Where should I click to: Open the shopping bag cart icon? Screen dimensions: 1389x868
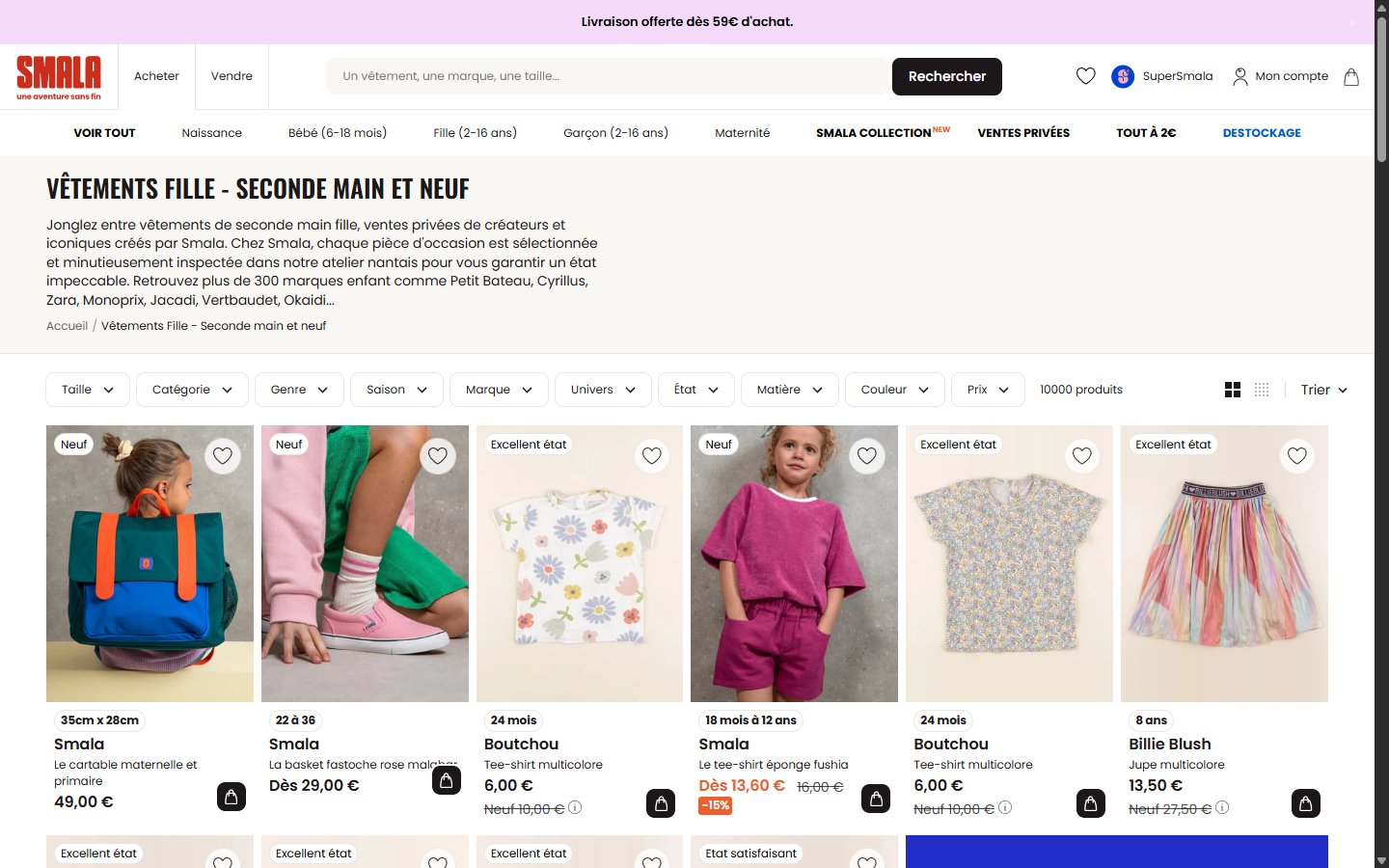click(1351, 76)
